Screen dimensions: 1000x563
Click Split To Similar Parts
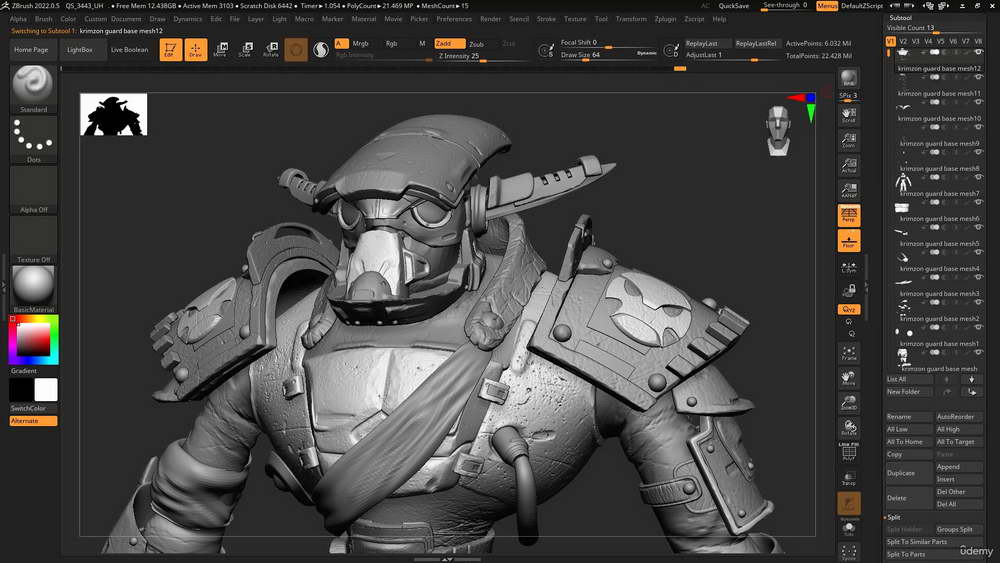point(934,542)
